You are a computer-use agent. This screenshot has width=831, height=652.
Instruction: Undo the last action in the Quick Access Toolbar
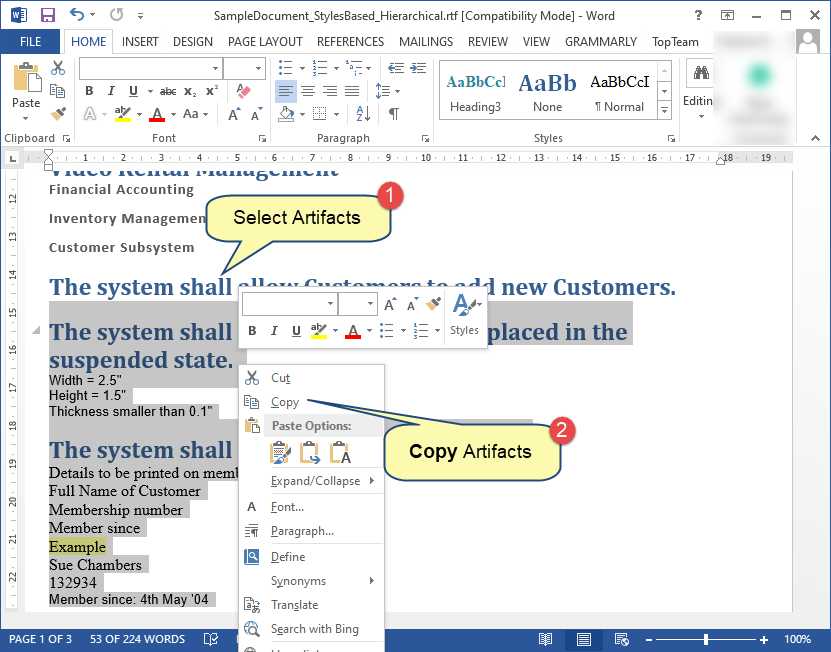(x=77, y=15)
